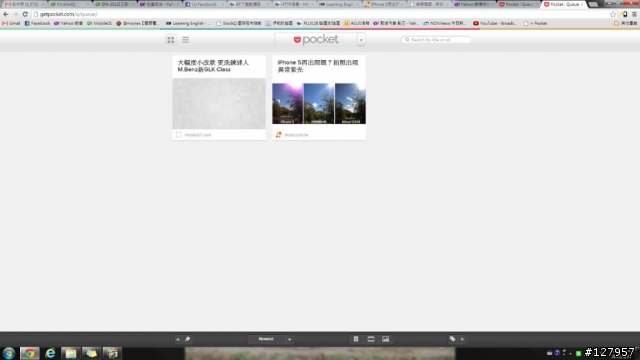Viewport: 640px width, 360px height.
Task: Expand the tag filter dropdown arrow
Action: [x=462, y=339]
